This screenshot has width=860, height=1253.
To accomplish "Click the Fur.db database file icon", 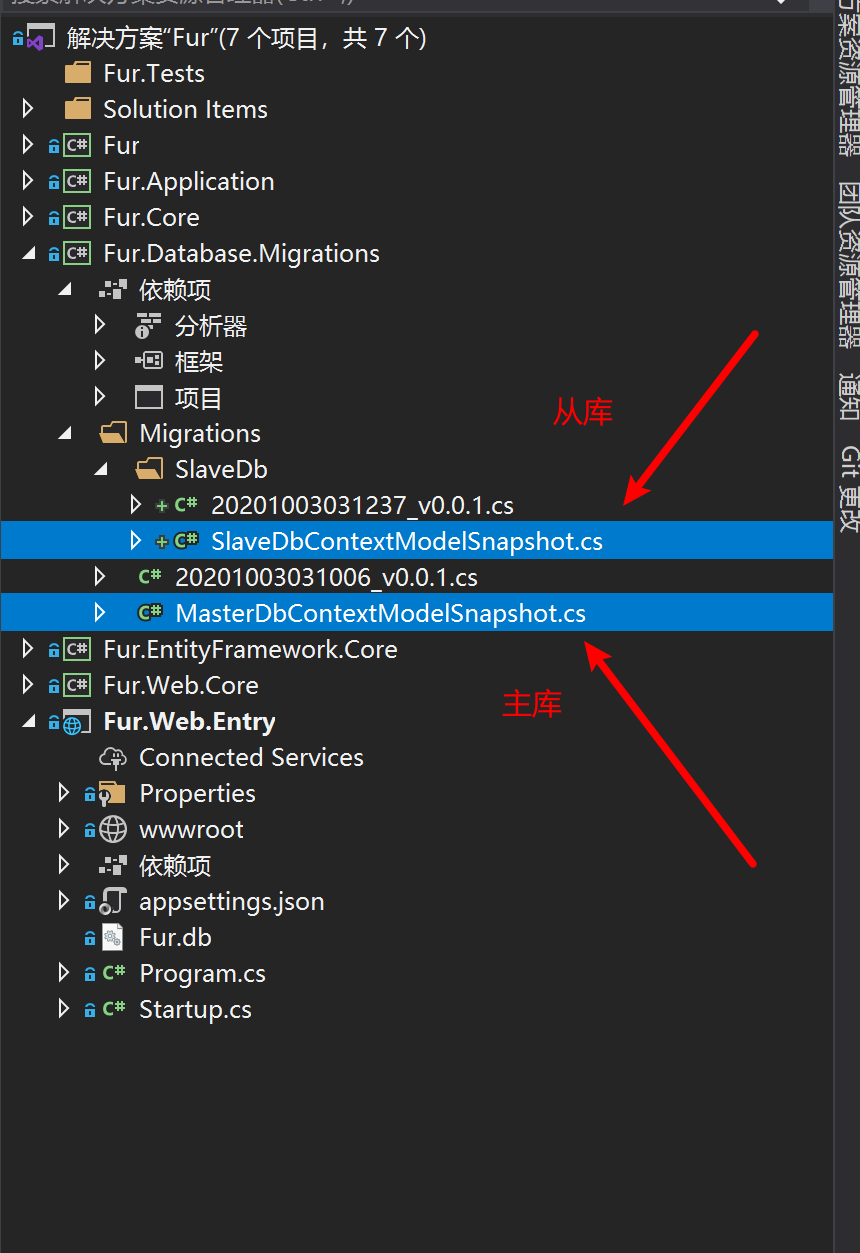I will pyautogui.click(x=113, y=938).
